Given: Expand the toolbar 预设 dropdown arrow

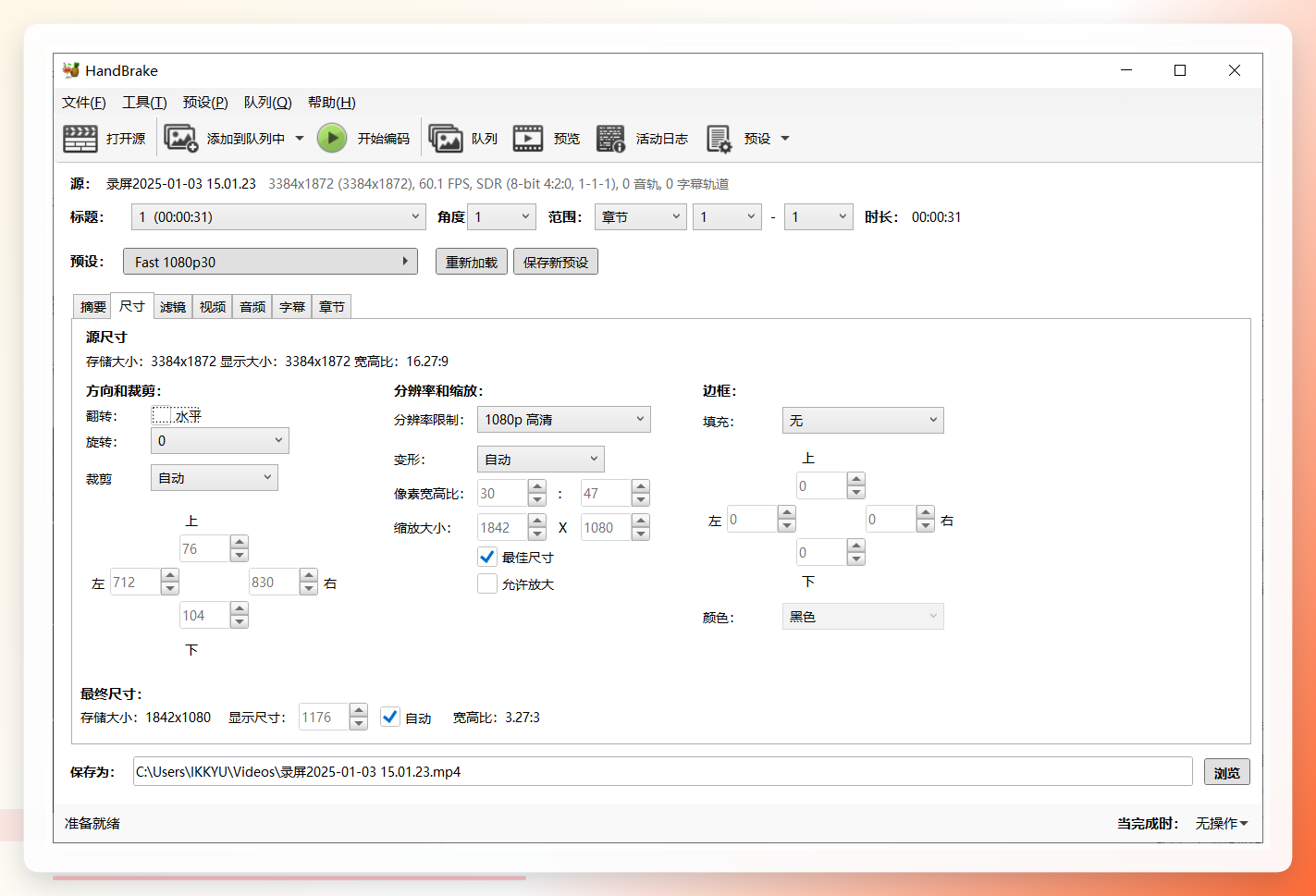Looking at the screenshot, I should click(x=785, y=139).
